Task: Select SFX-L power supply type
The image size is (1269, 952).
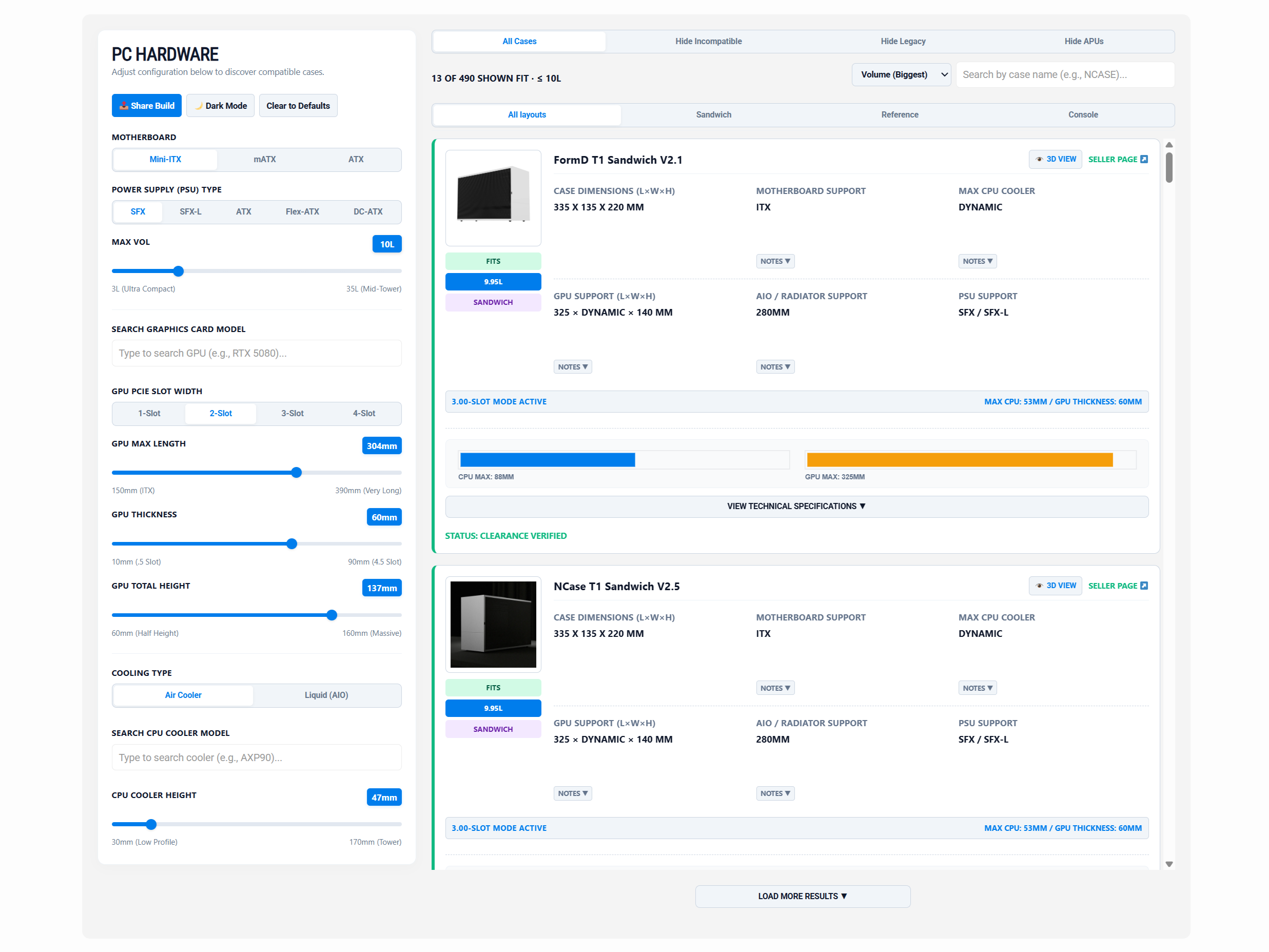Action: pos(190,212)
